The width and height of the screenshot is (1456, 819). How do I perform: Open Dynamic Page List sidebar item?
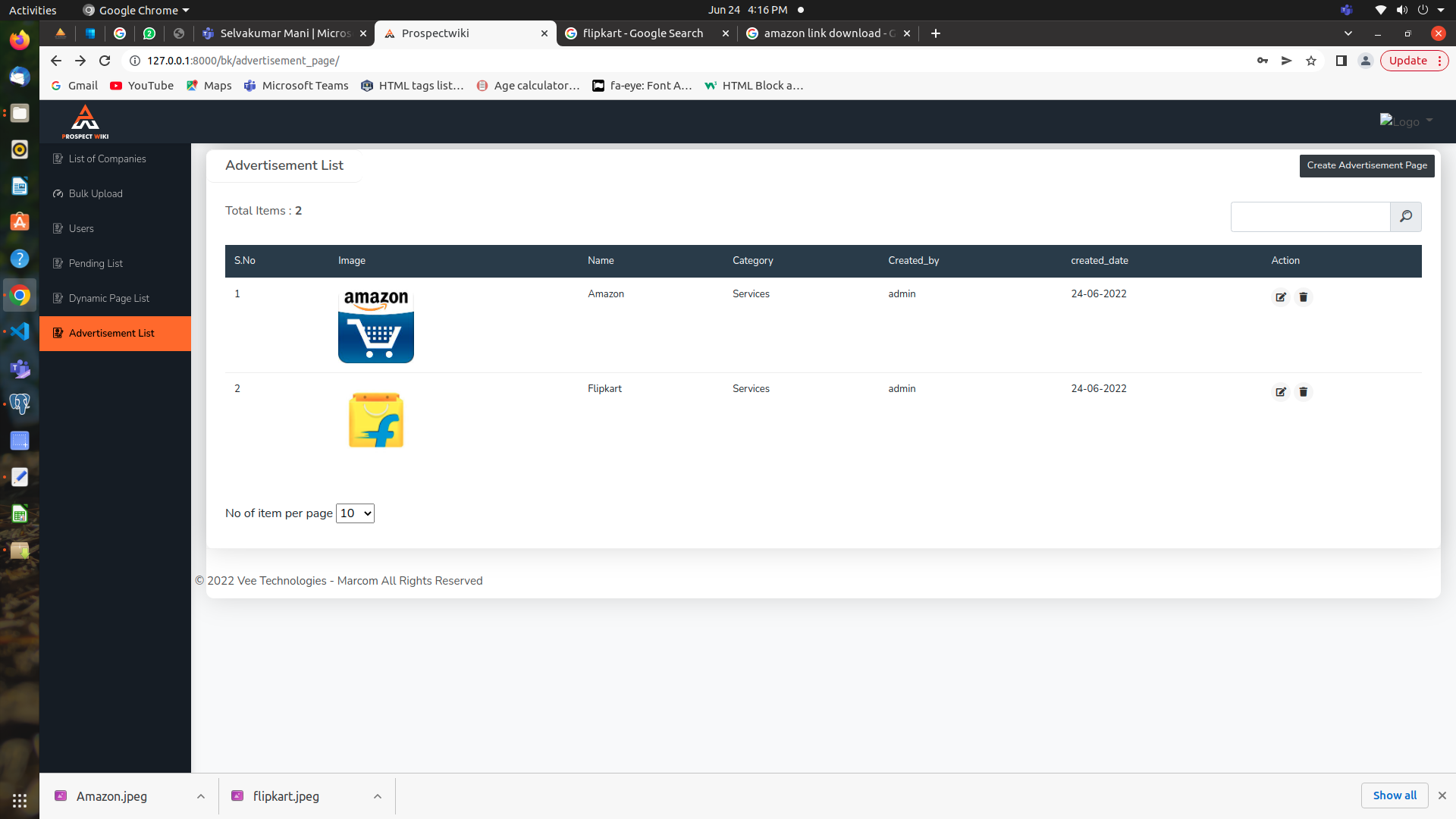(115, 299)
